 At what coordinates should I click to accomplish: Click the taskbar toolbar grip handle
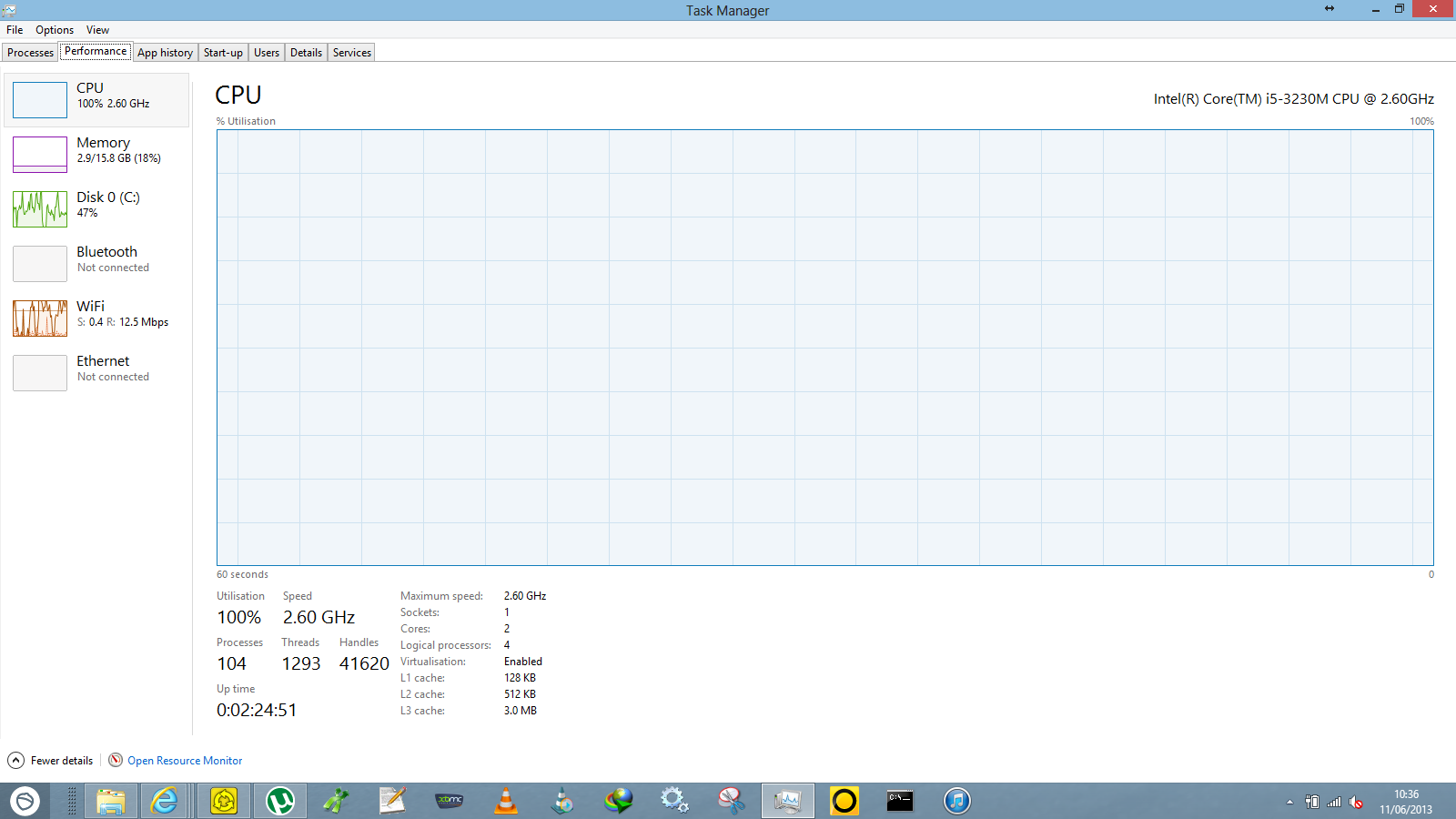72,801
